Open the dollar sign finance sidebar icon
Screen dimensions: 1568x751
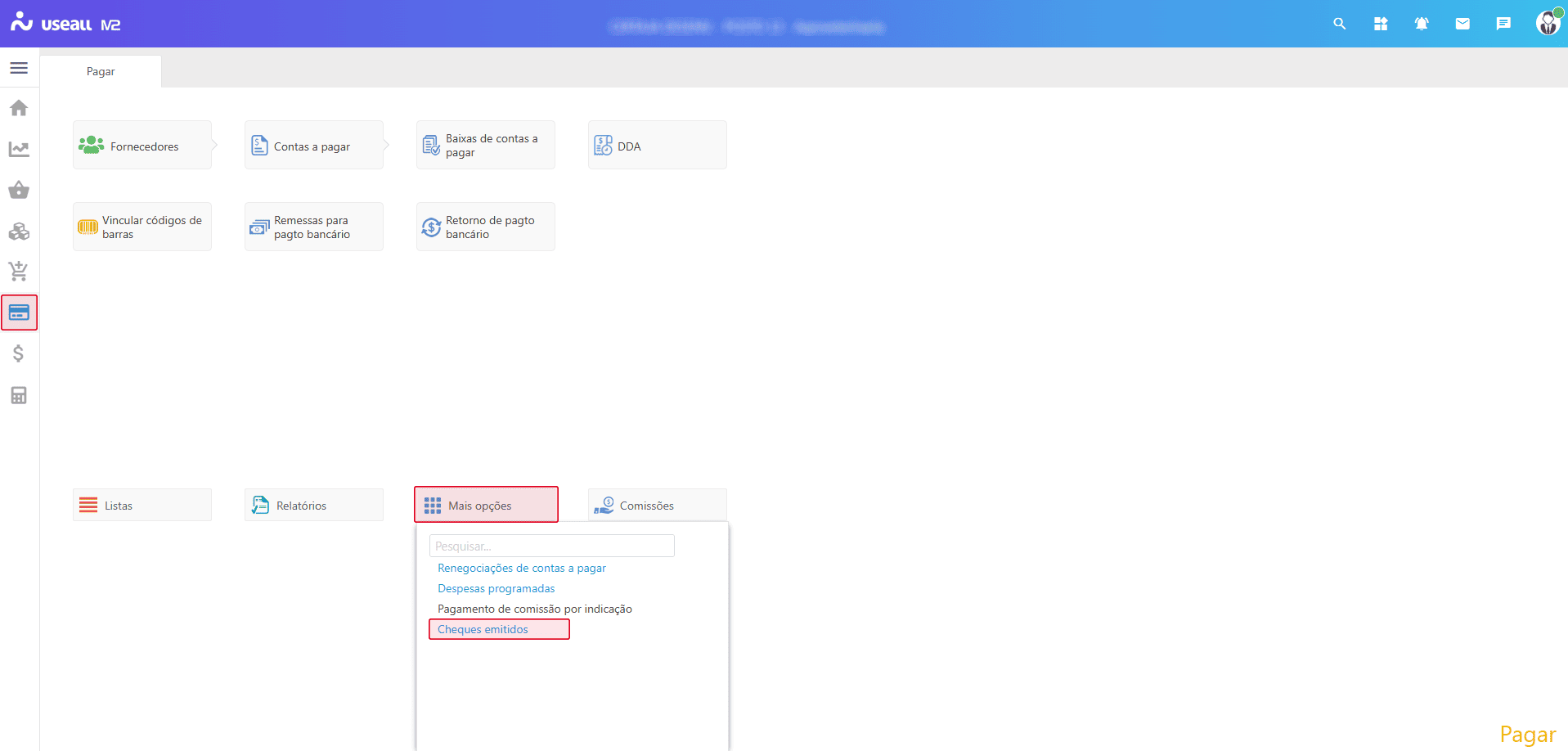coord(19,353)
